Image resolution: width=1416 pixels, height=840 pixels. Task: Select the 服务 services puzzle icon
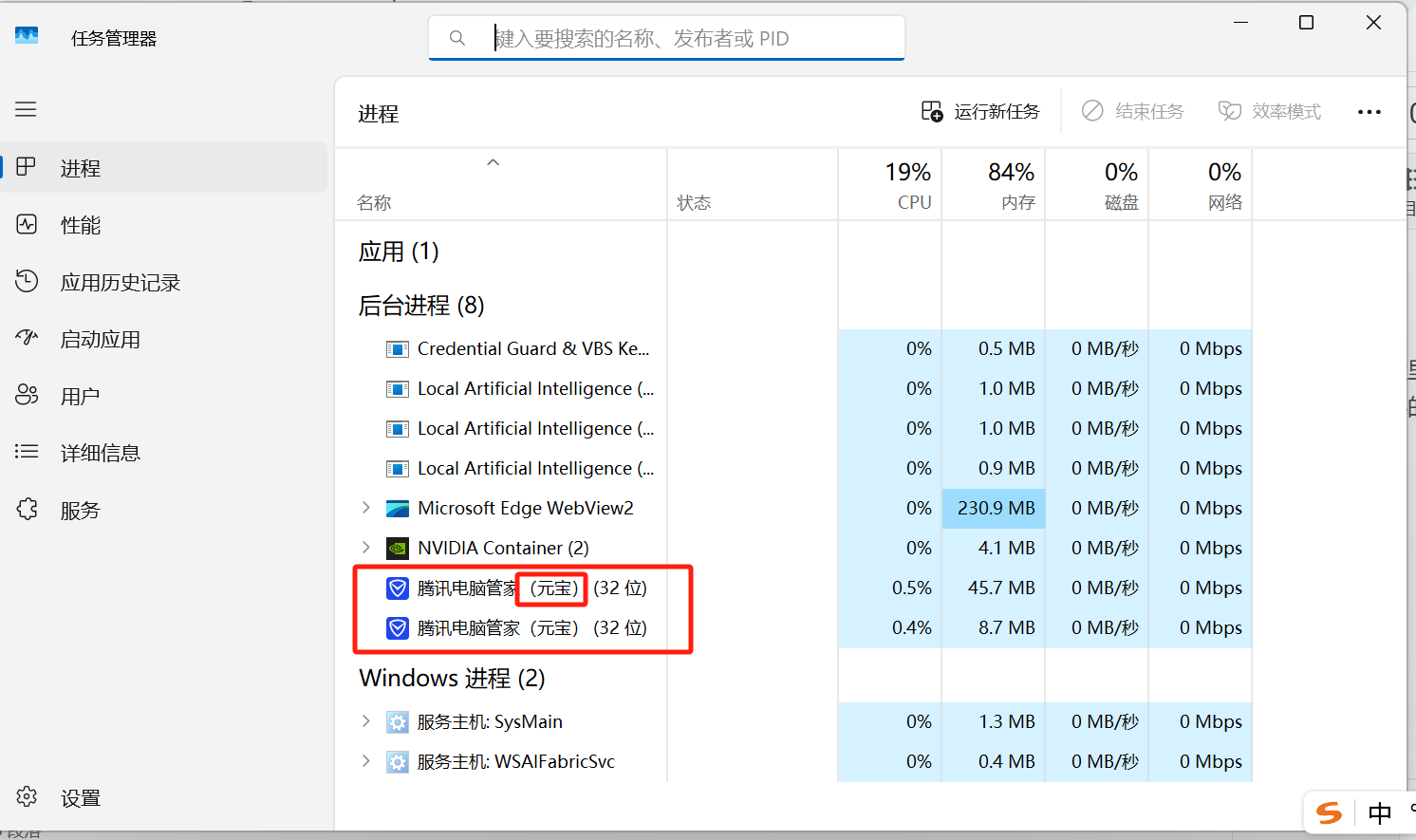[x=27, y=509]
